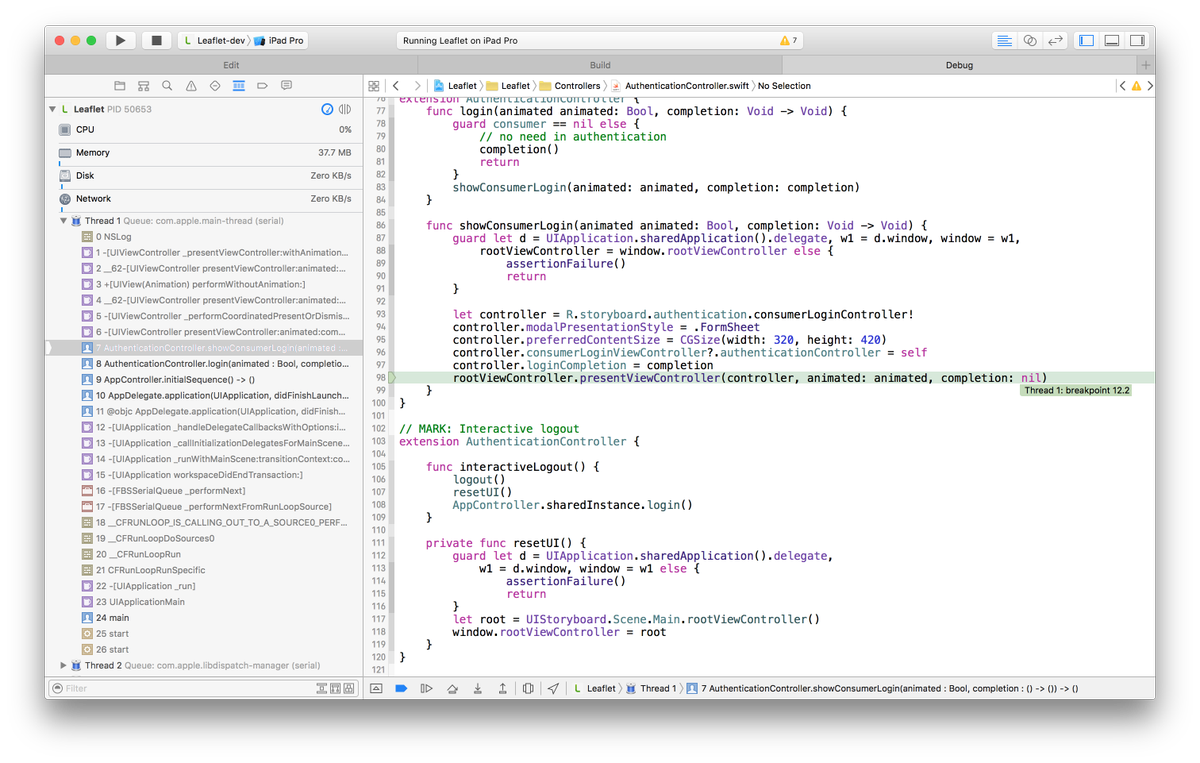The width and height of the screenshot is (1200, 763).
Task: Open the Leaflet-dev scheme selector
Action: tap(213, 41)
